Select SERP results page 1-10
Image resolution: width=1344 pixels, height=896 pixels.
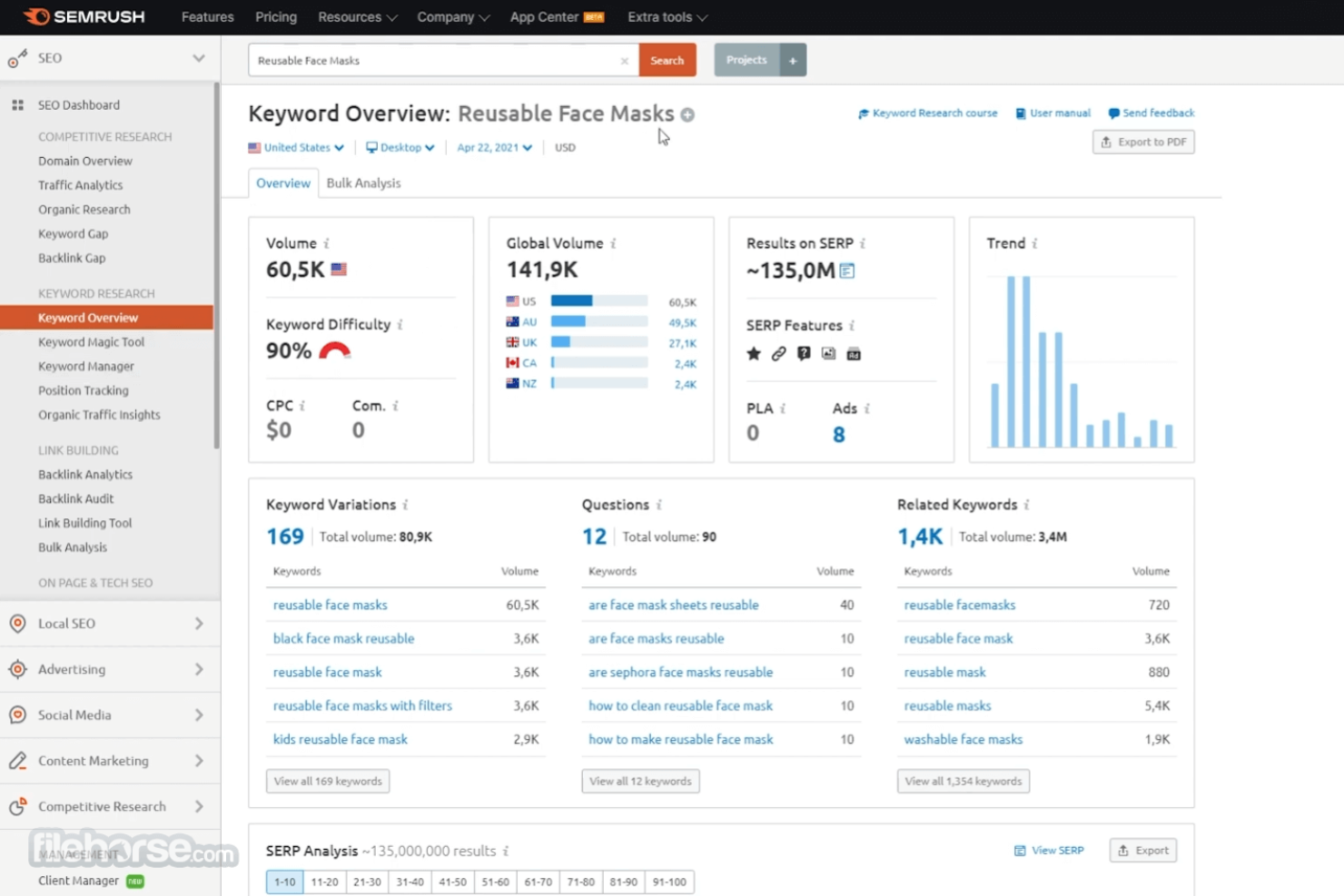point(284,881)
